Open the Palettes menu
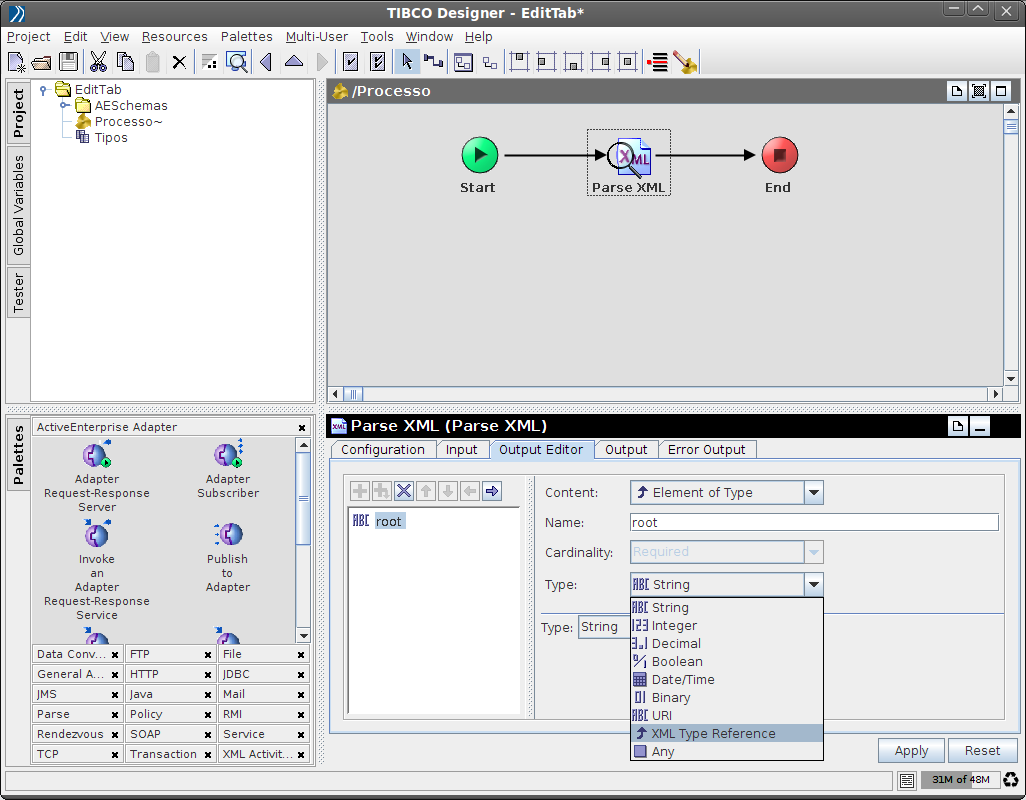The width and height of the screenshot is (1026, 800). [246, 37]
